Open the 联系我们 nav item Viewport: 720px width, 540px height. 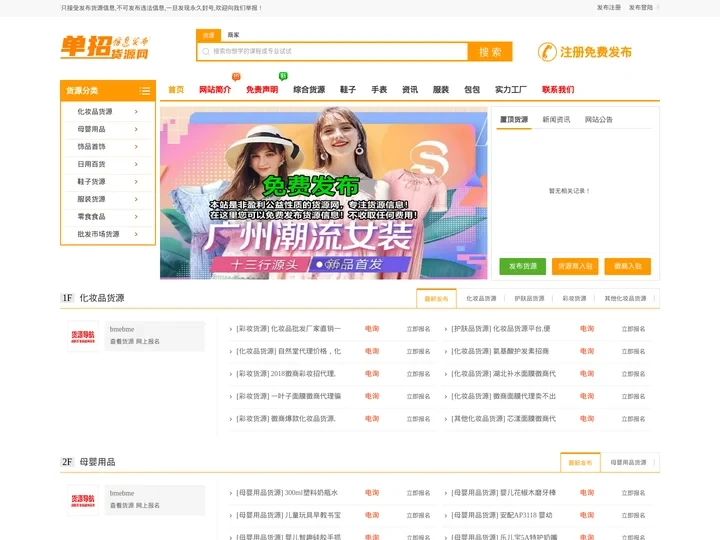558,90
